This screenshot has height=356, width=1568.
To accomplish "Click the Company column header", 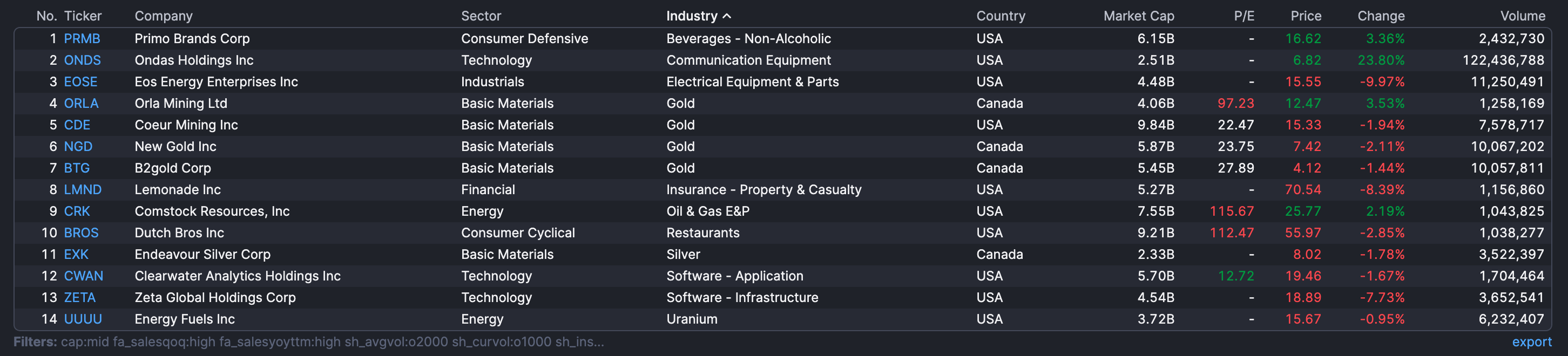I will 163,16.
